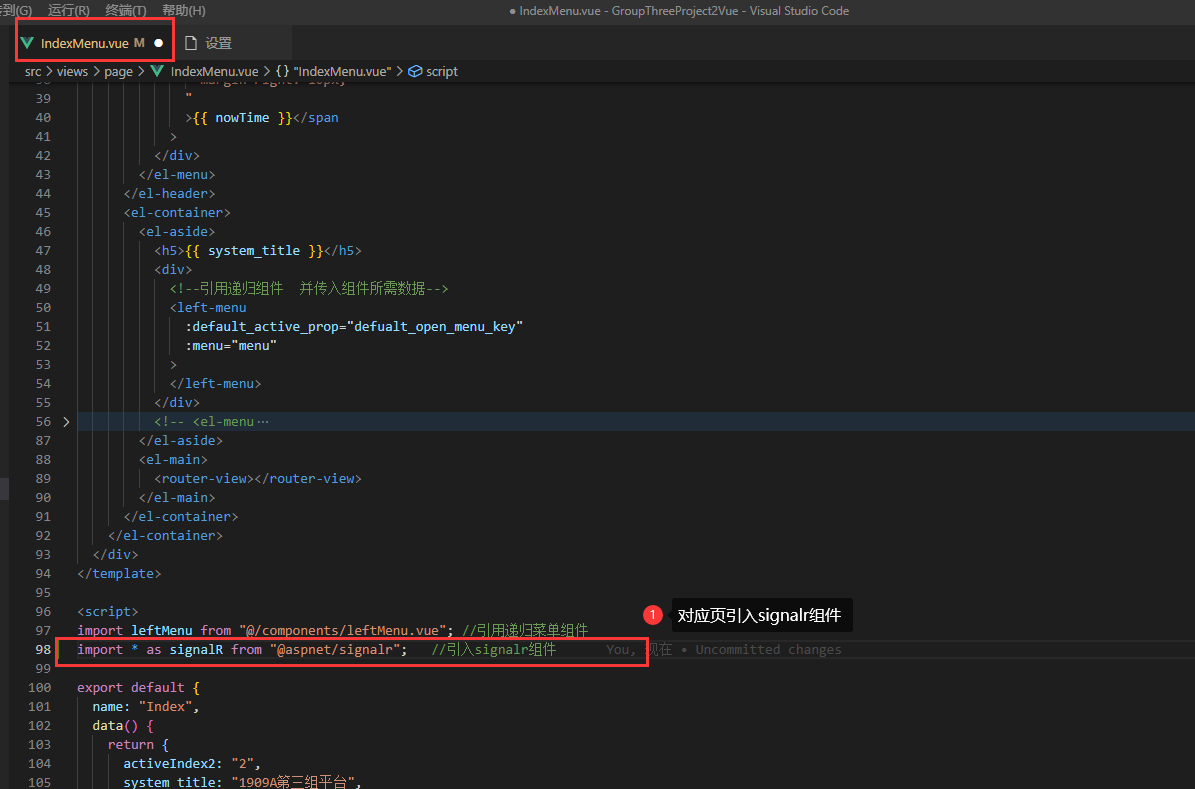The image size is (1195, 789).
Task: Click the unsaved dot on IndexMenu.vue tab
Action: (158, 43)
